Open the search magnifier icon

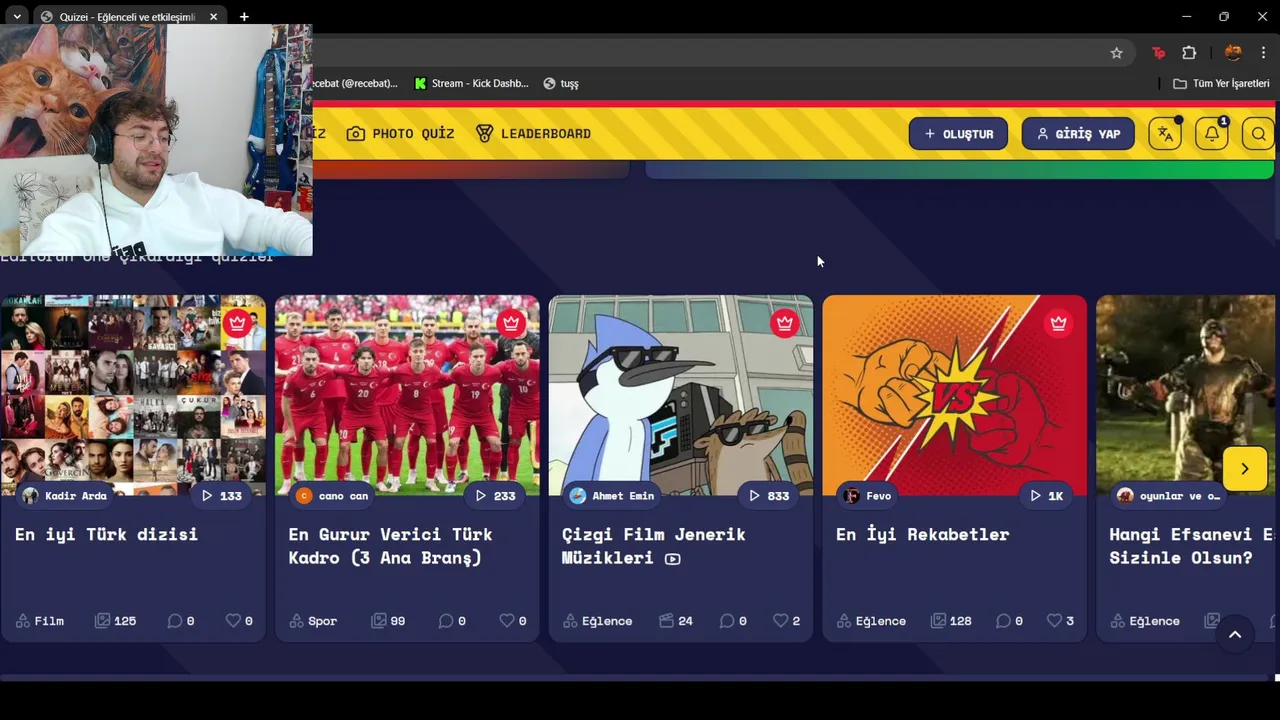1259,134
